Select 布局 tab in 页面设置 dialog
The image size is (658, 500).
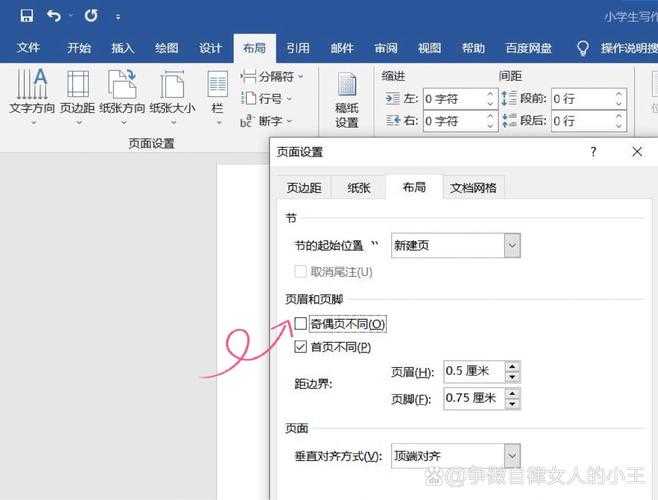(414, 187)
